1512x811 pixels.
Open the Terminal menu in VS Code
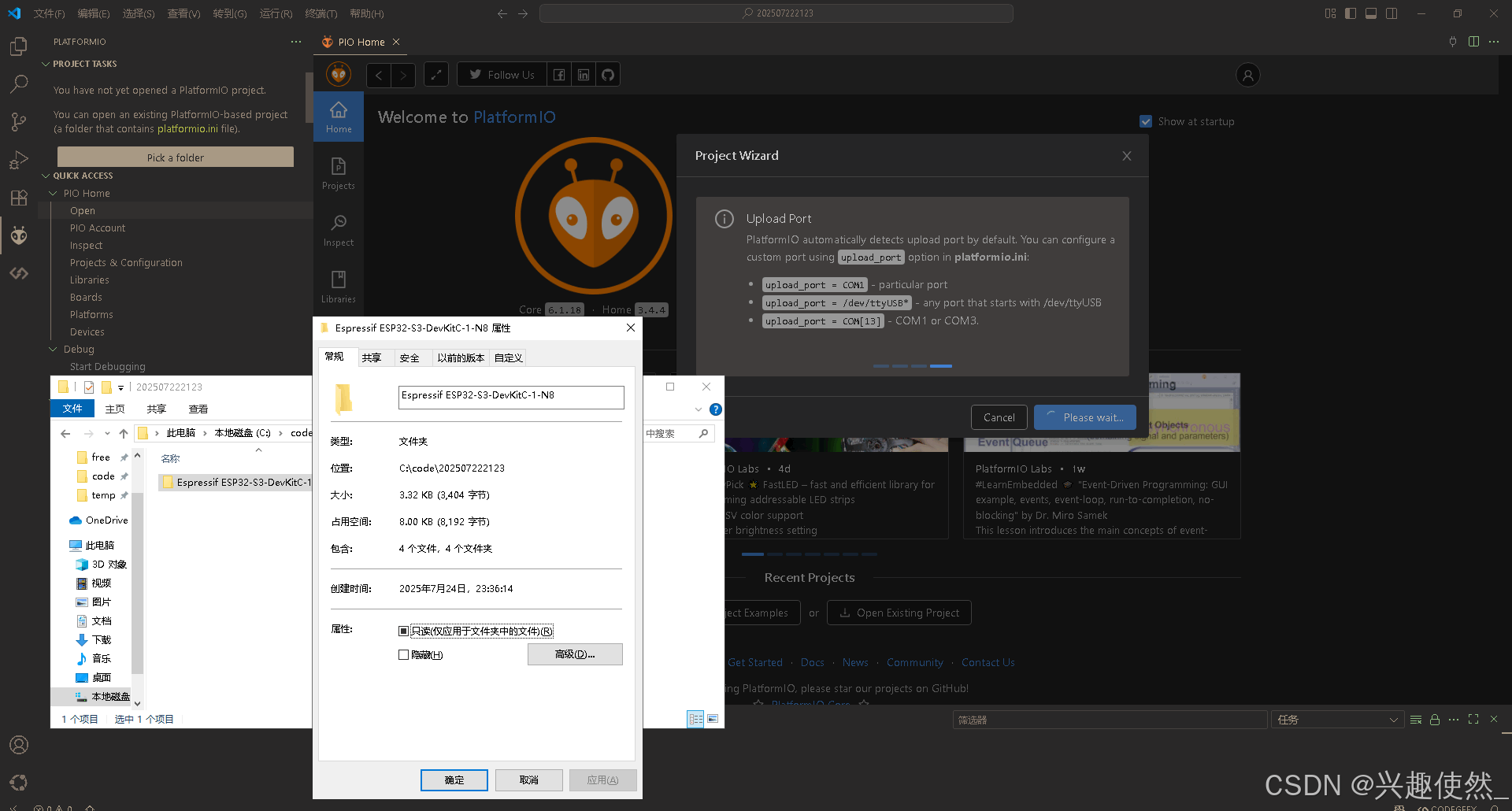(x=321, y=13)
